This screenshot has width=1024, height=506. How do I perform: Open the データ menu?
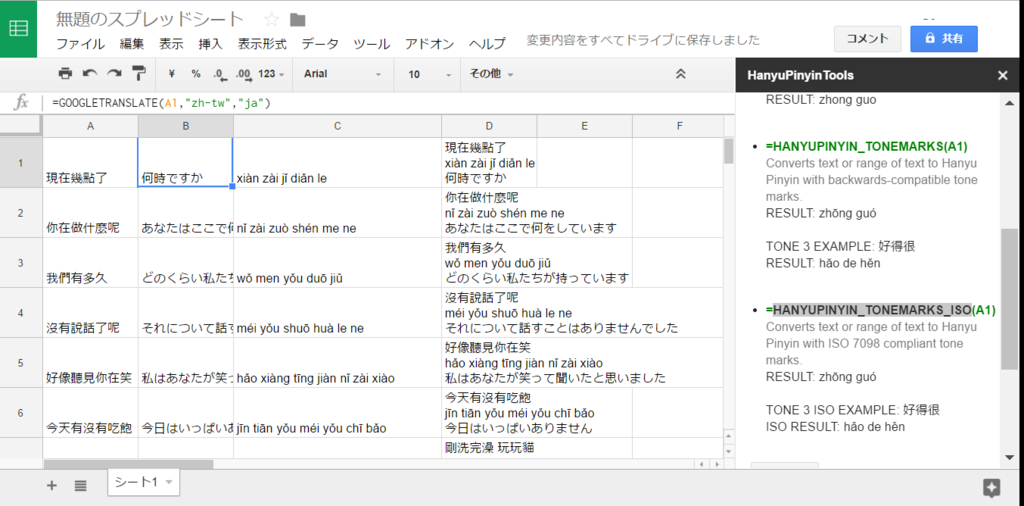[x=320, y=44]
